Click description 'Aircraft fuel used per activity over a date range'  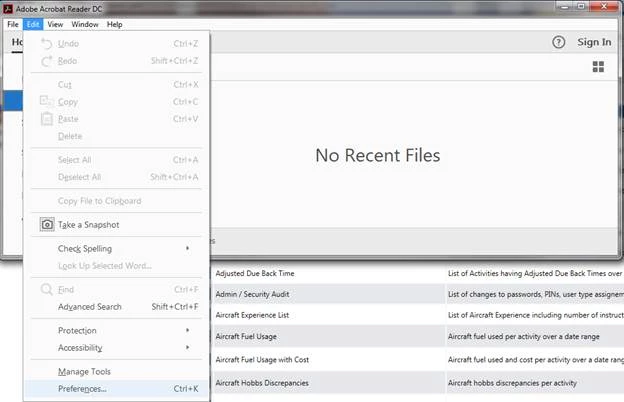pyautogui.click(x=523, y=336)
